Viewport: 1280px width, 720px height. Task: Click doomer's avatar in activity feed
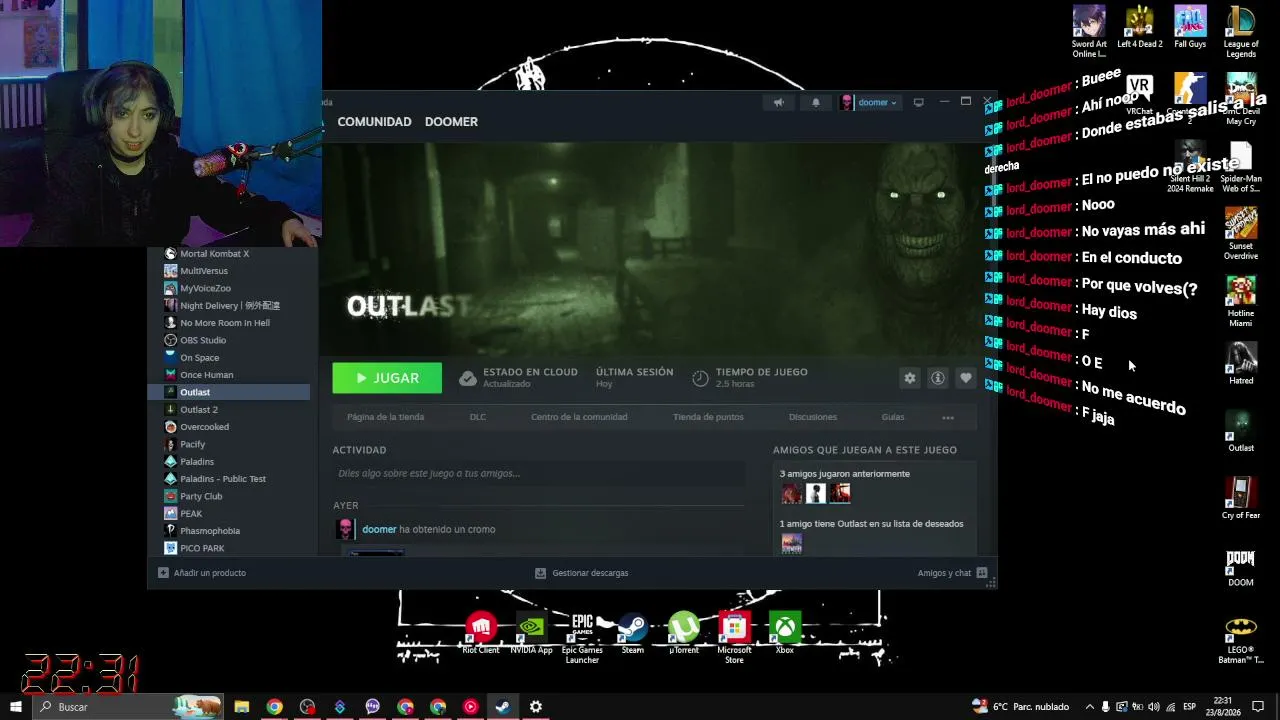(345, 529)
